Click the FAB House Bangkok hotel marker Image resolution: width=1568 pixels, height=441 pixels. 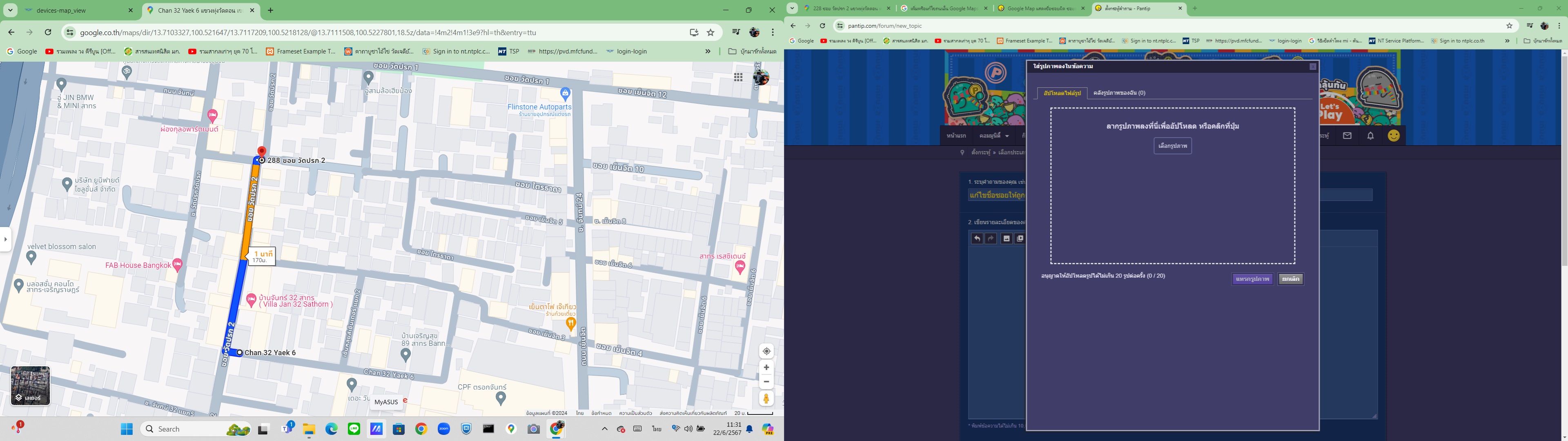point(178,264)
